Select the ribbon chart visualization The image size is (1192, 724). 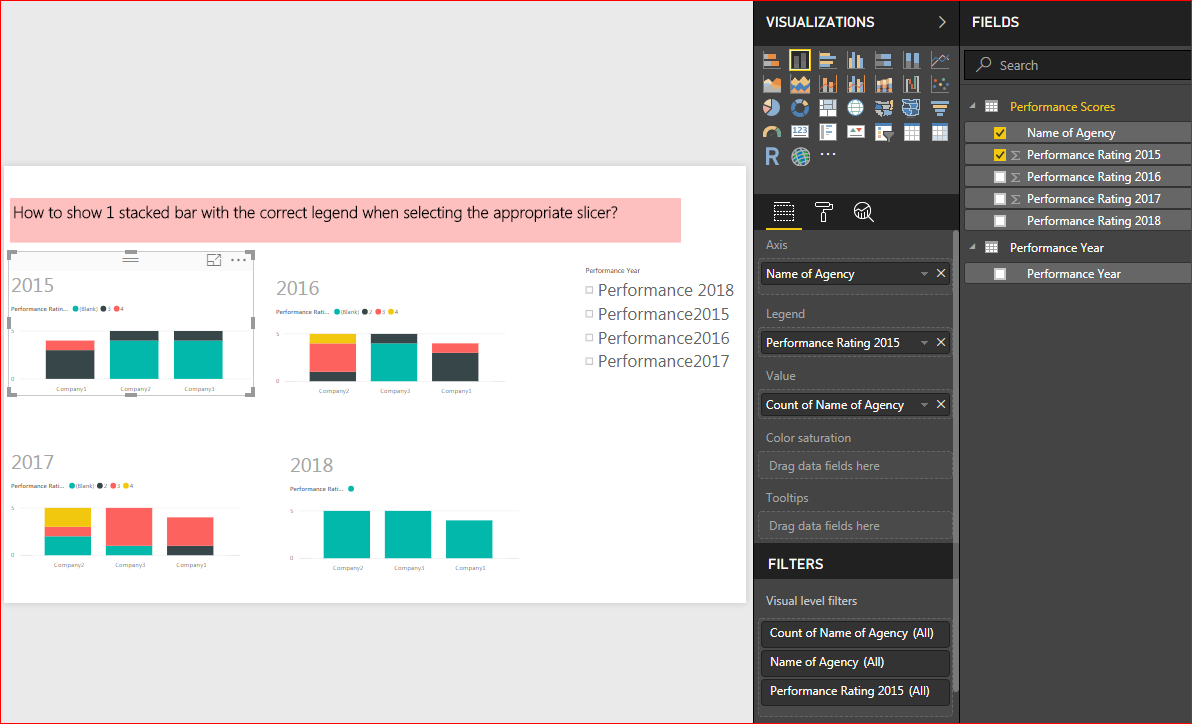pyautogui.click(x=883, y=84)
